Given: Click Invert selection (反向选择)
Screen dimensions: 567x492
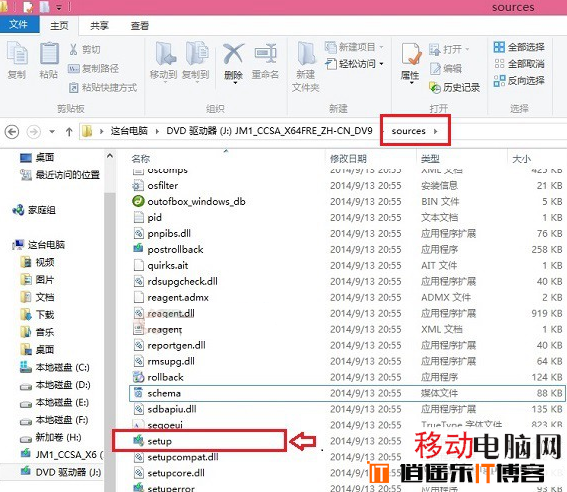Looking at the screenshot, I should (519, 81).
